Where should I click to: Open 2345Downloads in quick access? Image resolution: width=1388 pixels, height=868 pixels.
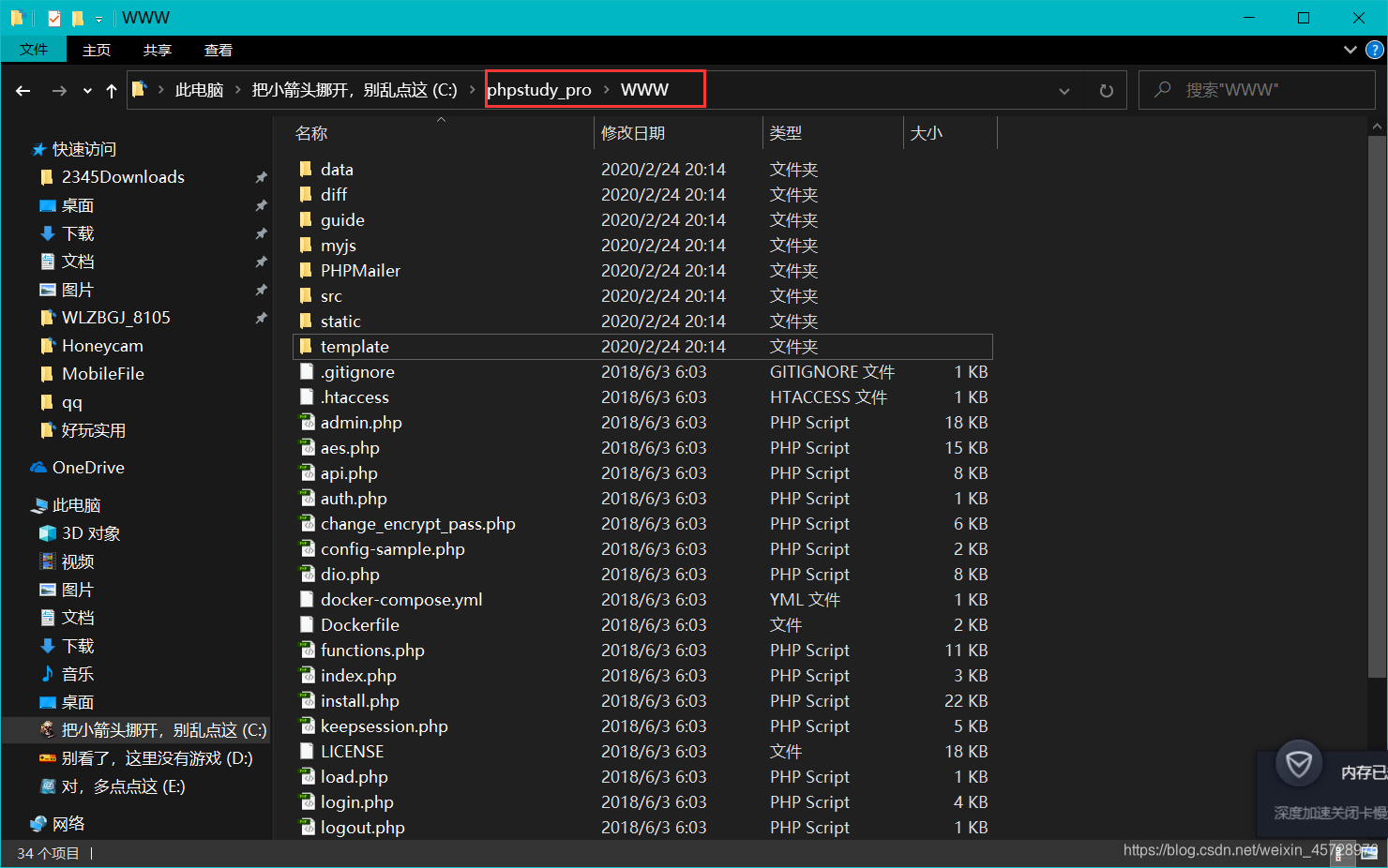(123, 177)
